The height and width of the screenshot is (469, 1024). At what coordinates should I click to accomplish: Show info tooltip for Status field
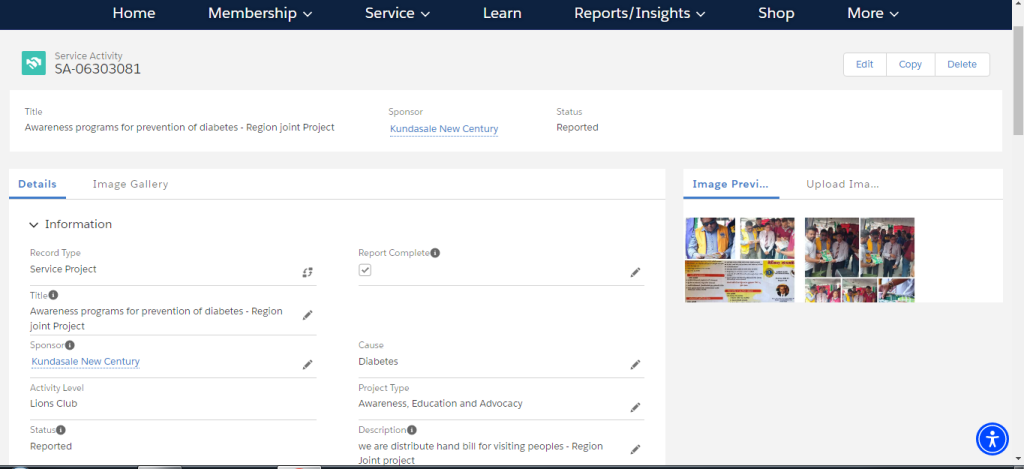pos(61,430)
